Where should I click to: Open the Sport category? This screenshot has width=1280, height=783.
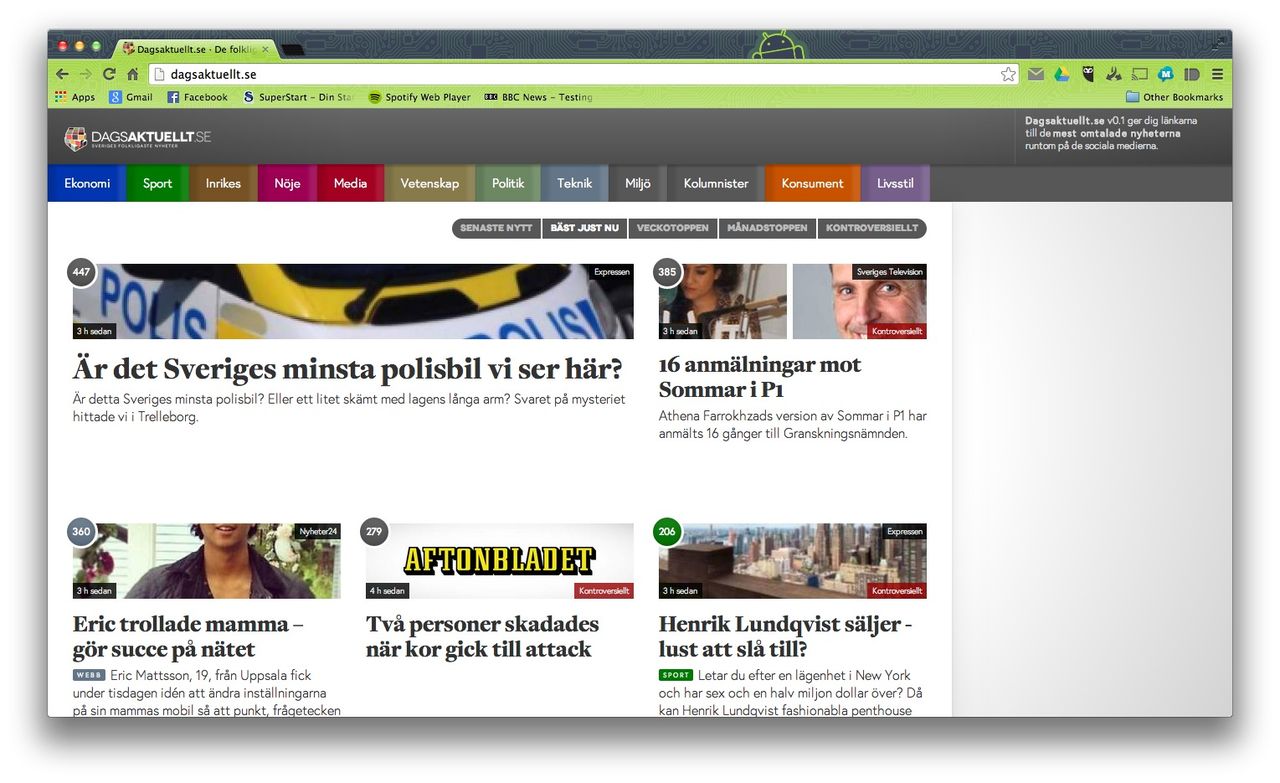(157, 184)
